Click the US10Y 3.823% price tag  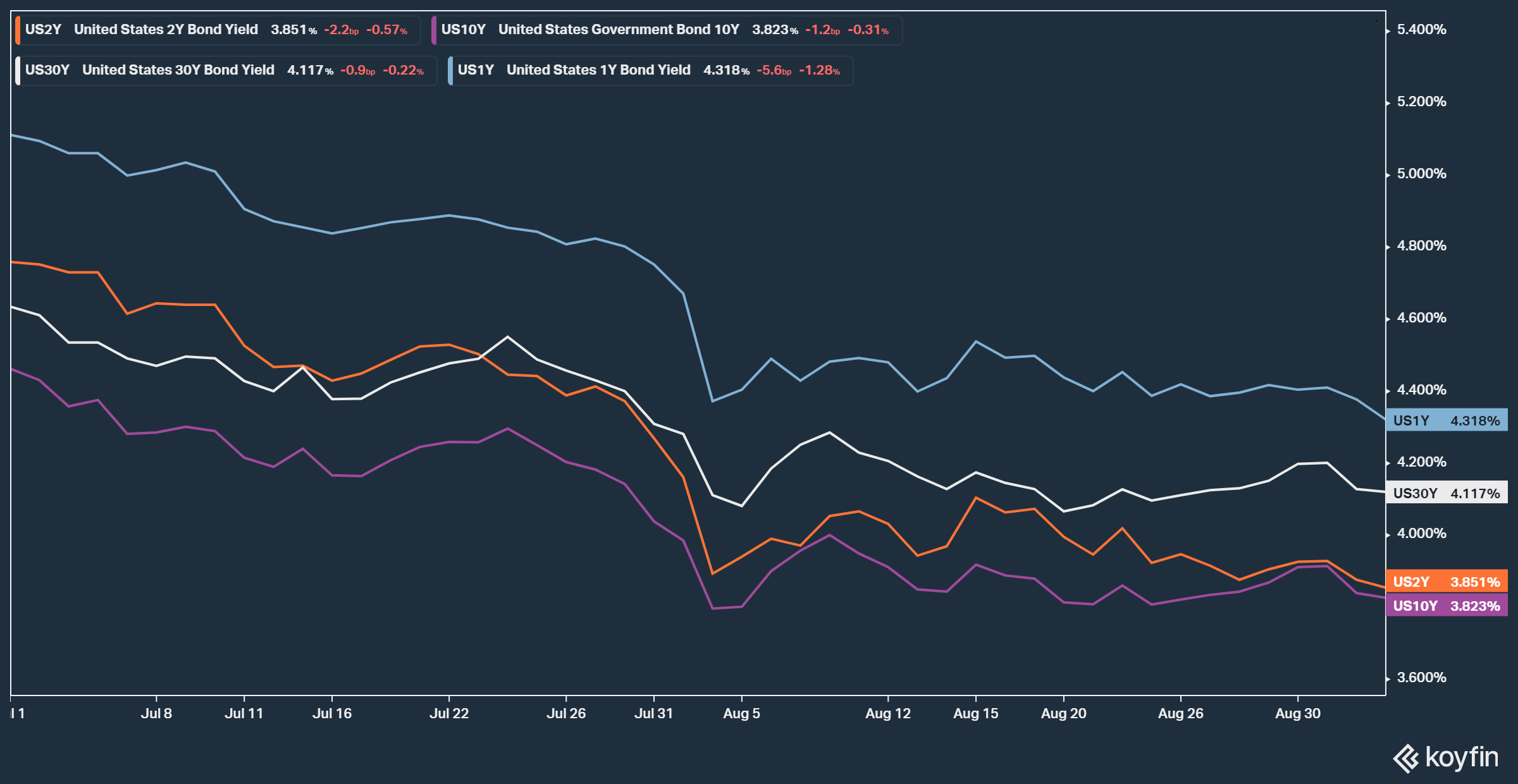[x=1446, y=606]
